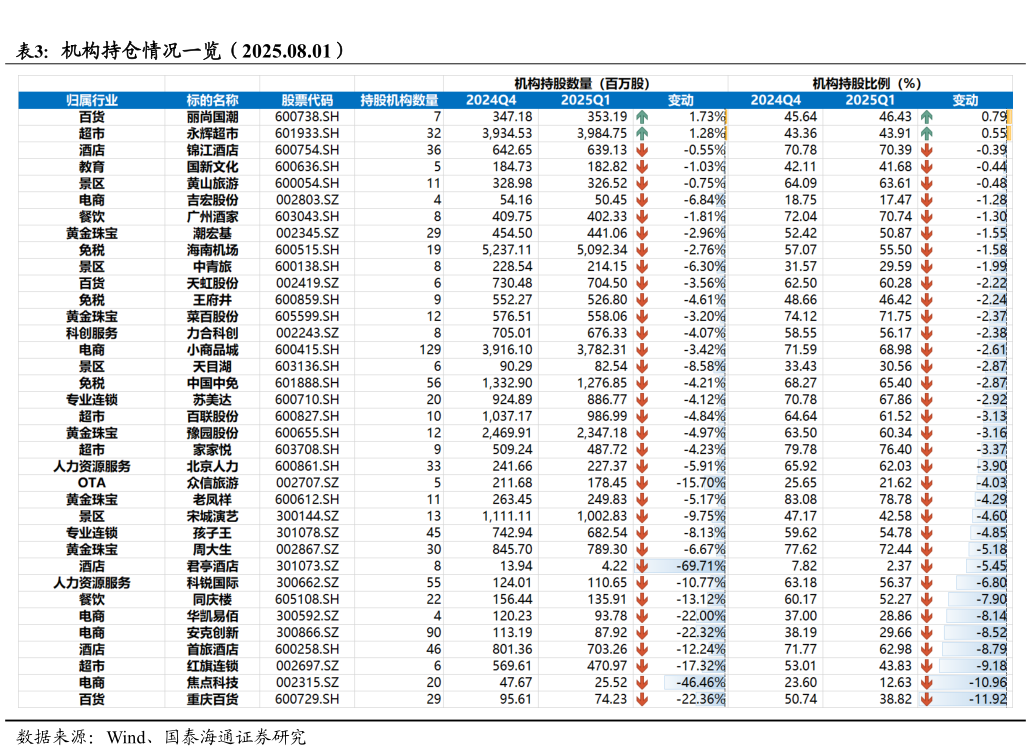Click the industry cell 科创服务
The height and width of the screenshot is (751, 1031).
pos(91,333)
